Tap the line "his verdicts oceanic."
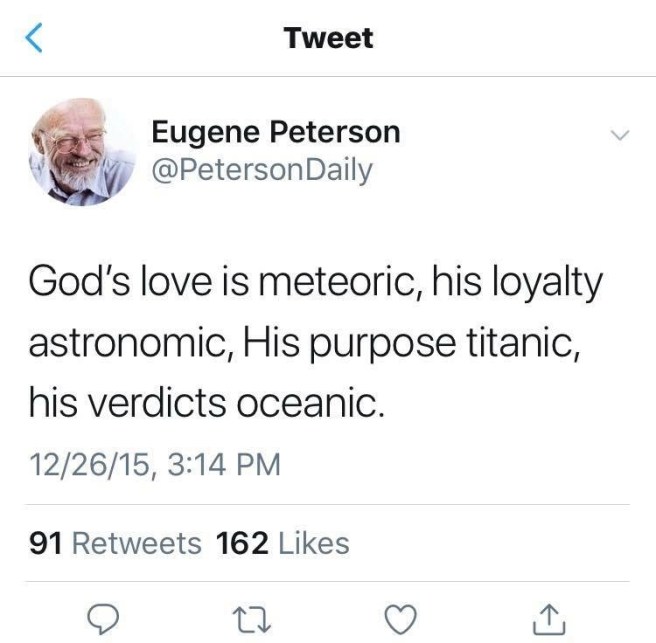The width and height of the screenshot is (656, 643). (206, 403)
